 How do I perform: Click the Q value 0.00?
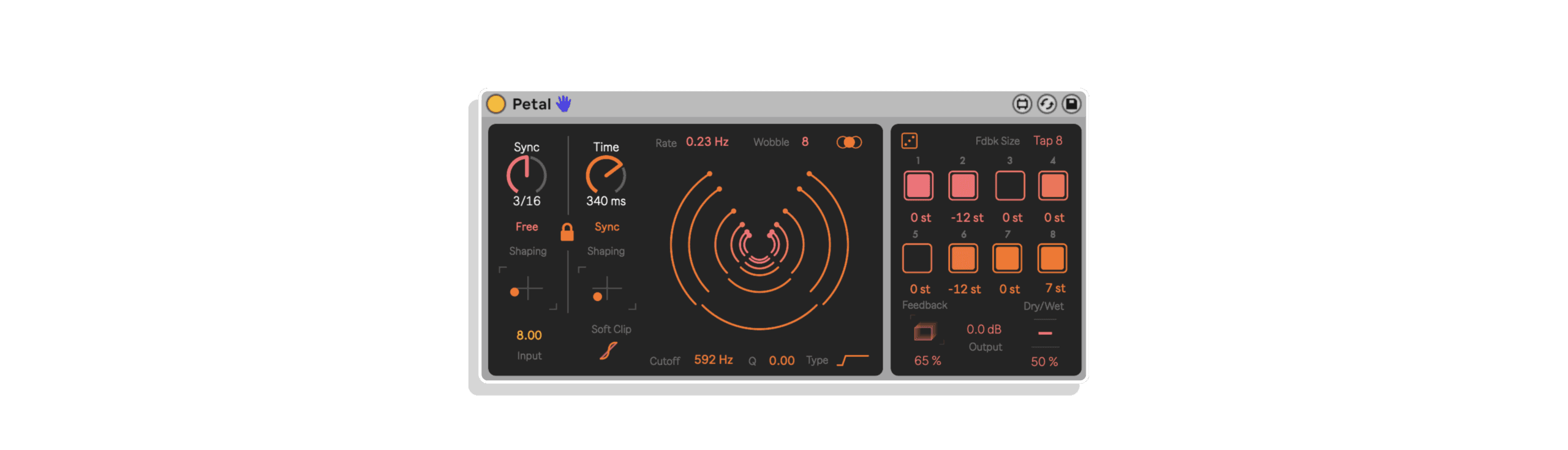click(x=782, y=360)
